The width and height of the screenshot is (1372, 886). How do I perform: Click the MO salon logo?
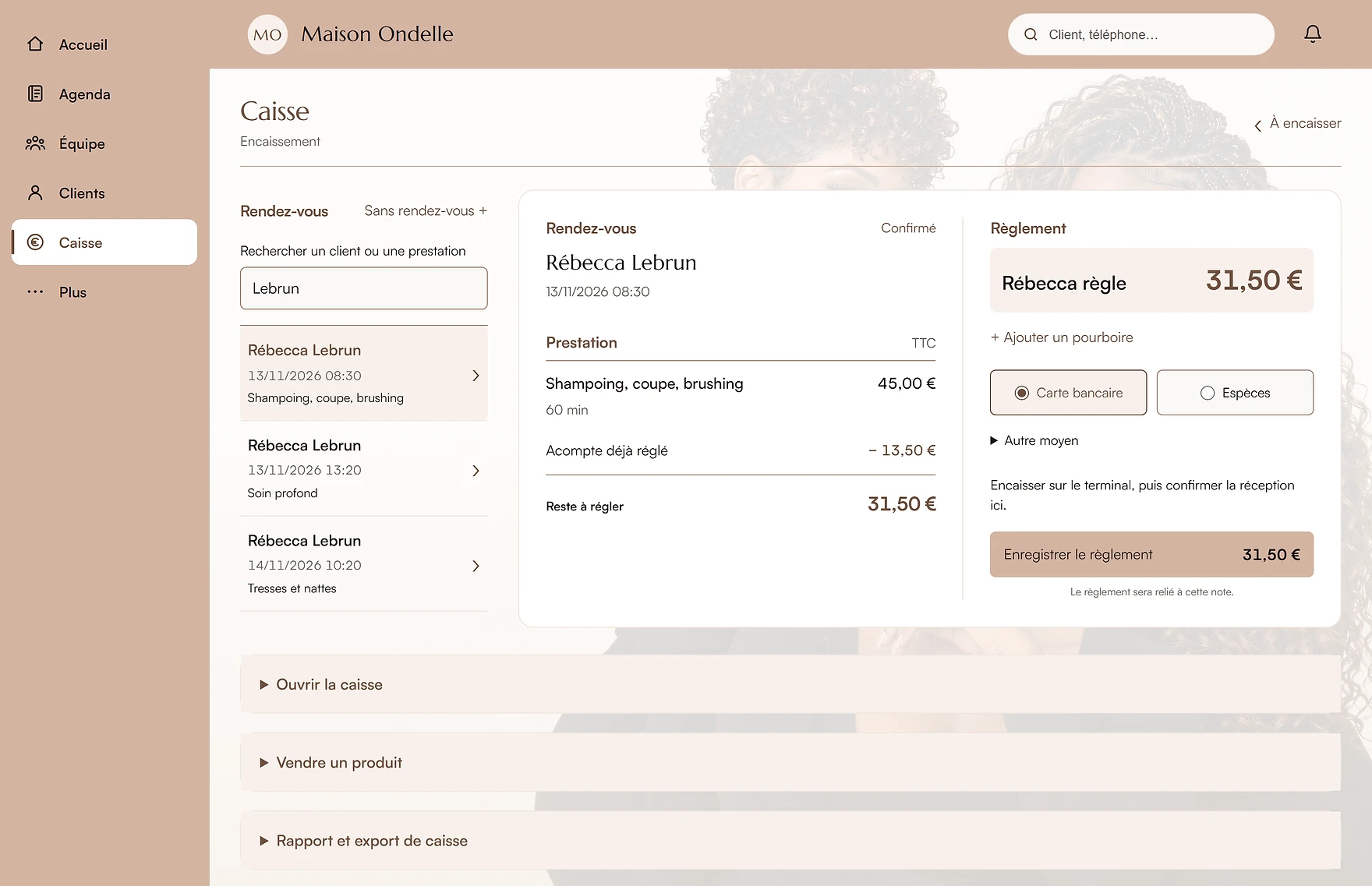(267, 34)
